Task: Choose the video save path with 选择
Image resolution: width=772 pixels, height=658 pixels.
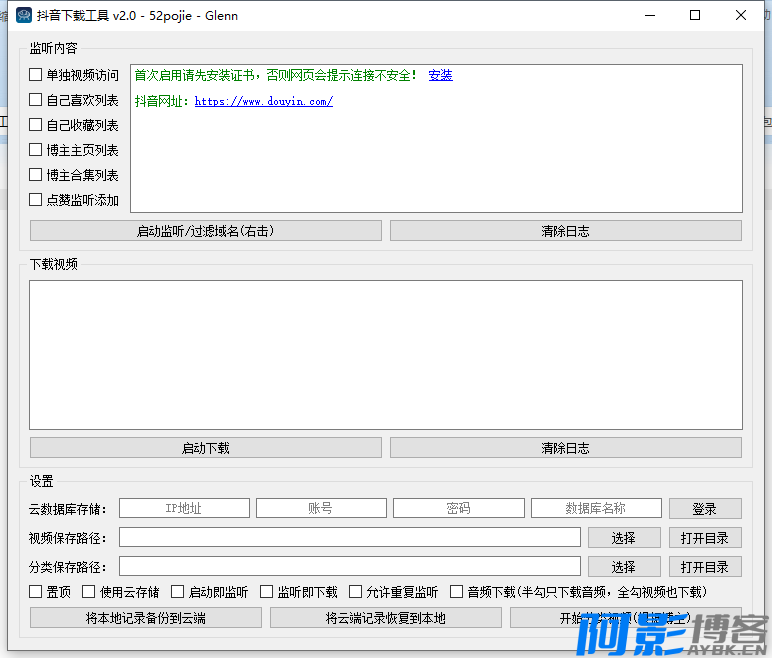Action: pos(624,538)
